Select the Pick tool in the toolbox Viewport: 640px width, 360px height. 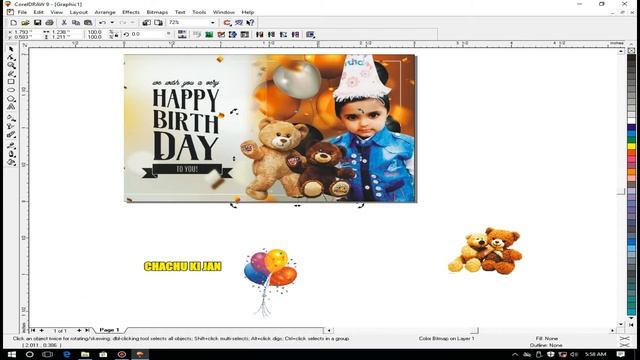(11, 49)
